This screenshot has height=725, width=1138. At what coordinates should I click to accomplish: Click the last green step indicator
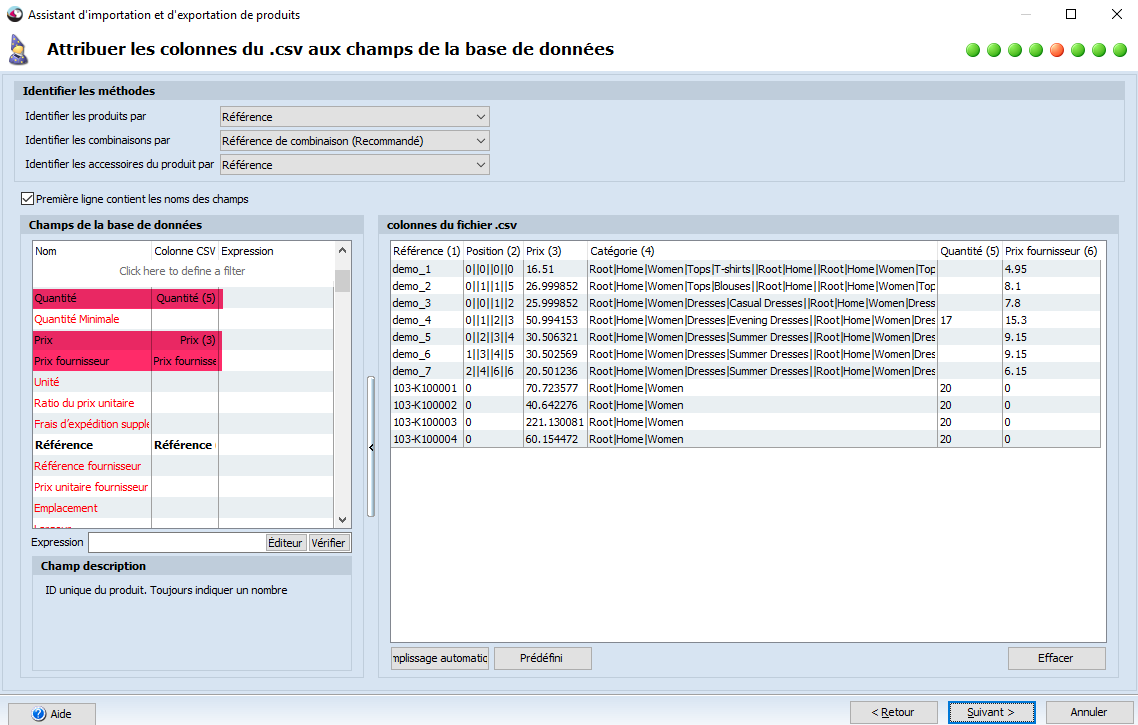pos(1119,49)
